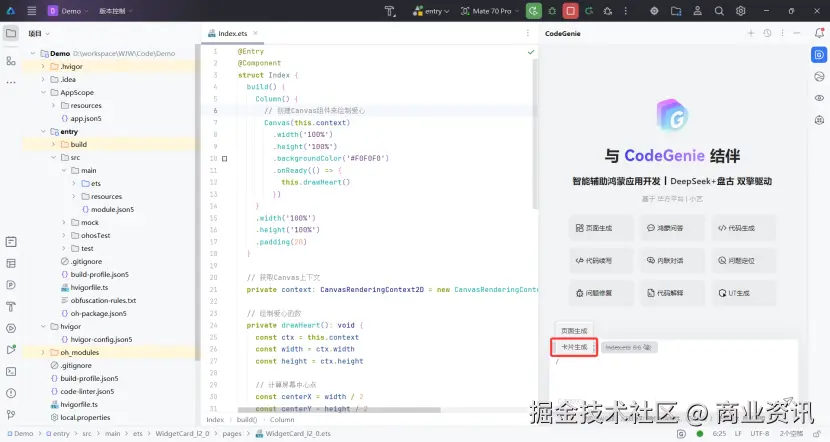Click the 代码生成 quick-action card
The image size is (830, 442).
[743, 228]
